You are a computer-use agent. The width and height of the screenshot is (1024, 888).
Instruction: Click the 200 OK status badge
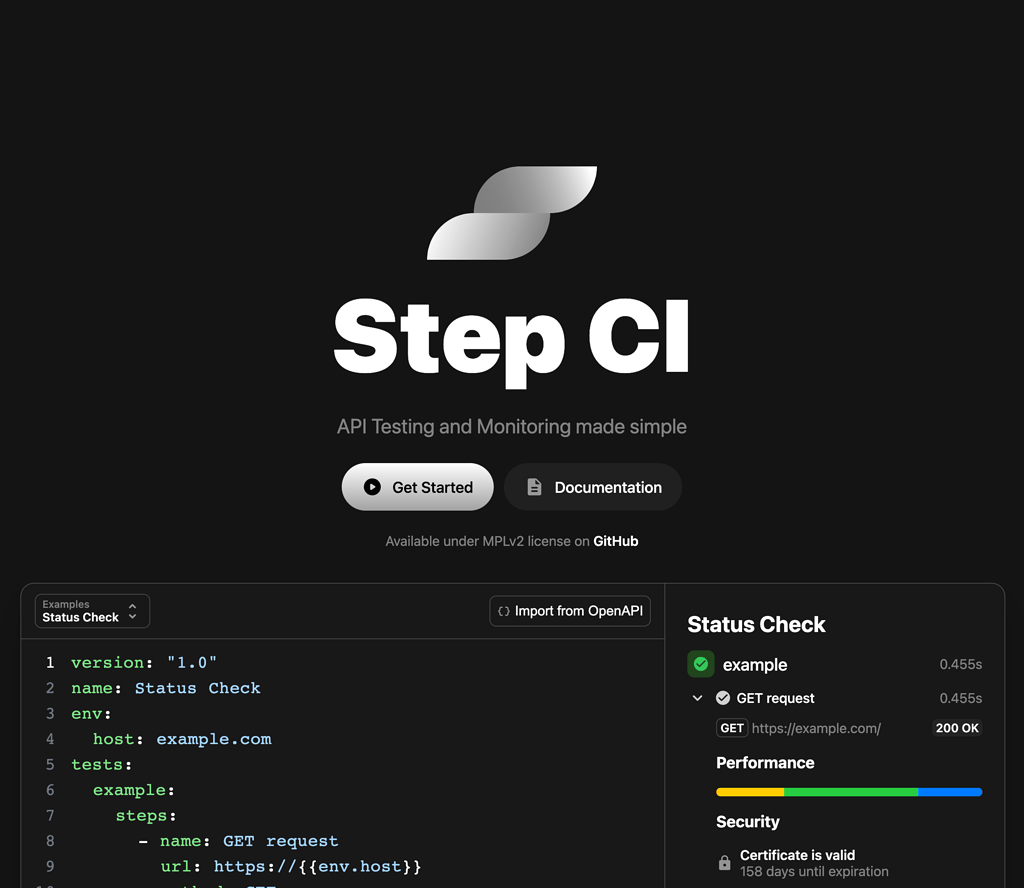pyautogui.click(x=956, y=728)
